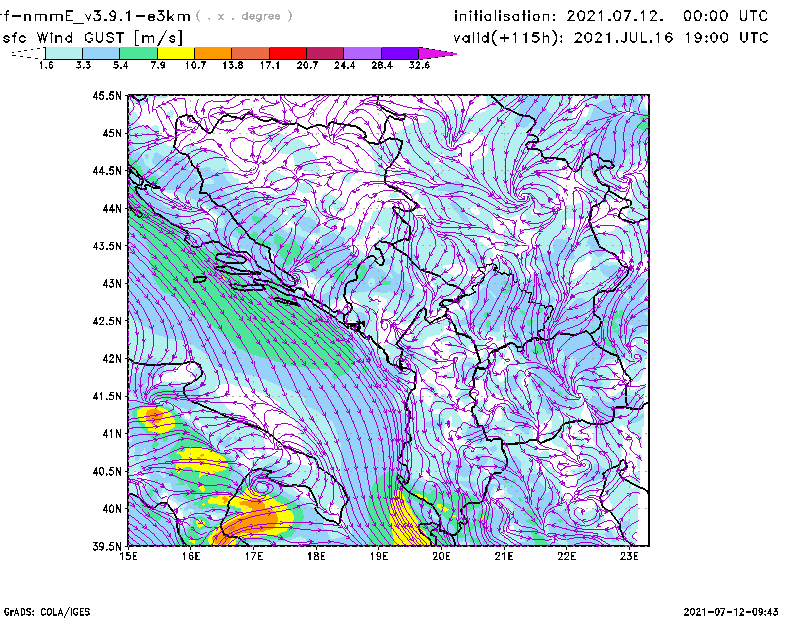Click the 19E longitude label
The width and height of the screenshot is (800, 618).
[x=379, y=556]
